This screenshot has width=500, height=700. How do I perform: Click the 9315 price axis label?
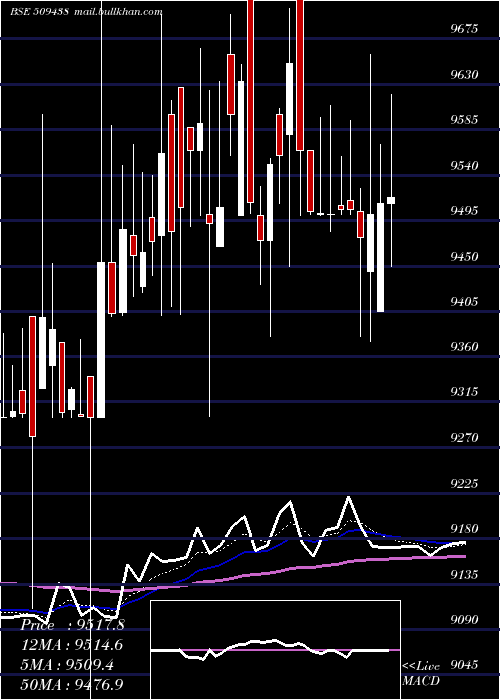click(x=464, y=392)
